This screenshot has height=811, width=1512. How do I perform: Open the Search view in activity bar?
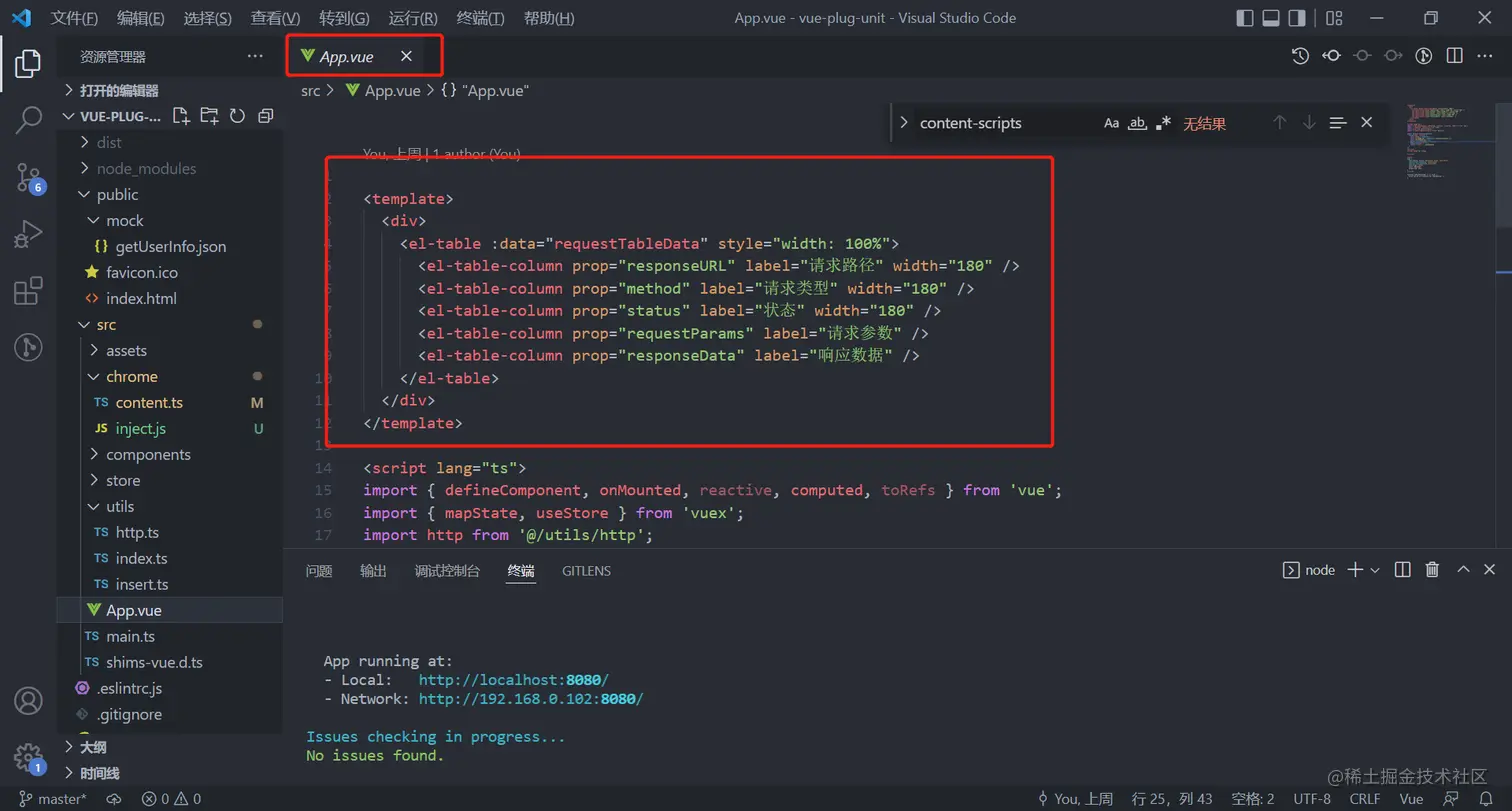click(x=28, y=120)
